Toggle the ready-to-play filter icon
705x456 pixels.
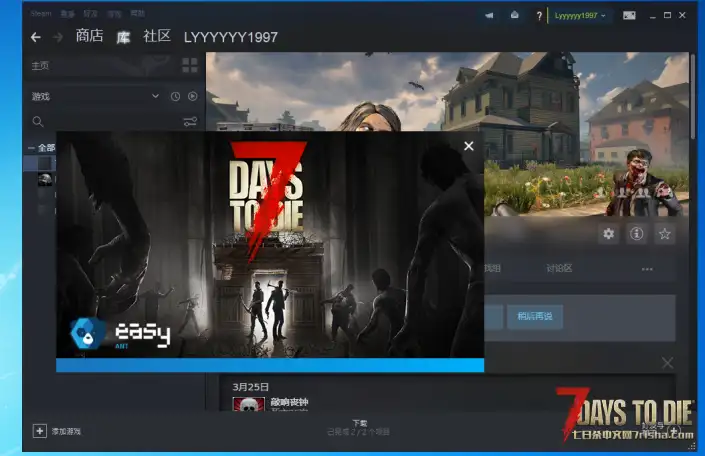pyautogui.click(x=192, y=96)
